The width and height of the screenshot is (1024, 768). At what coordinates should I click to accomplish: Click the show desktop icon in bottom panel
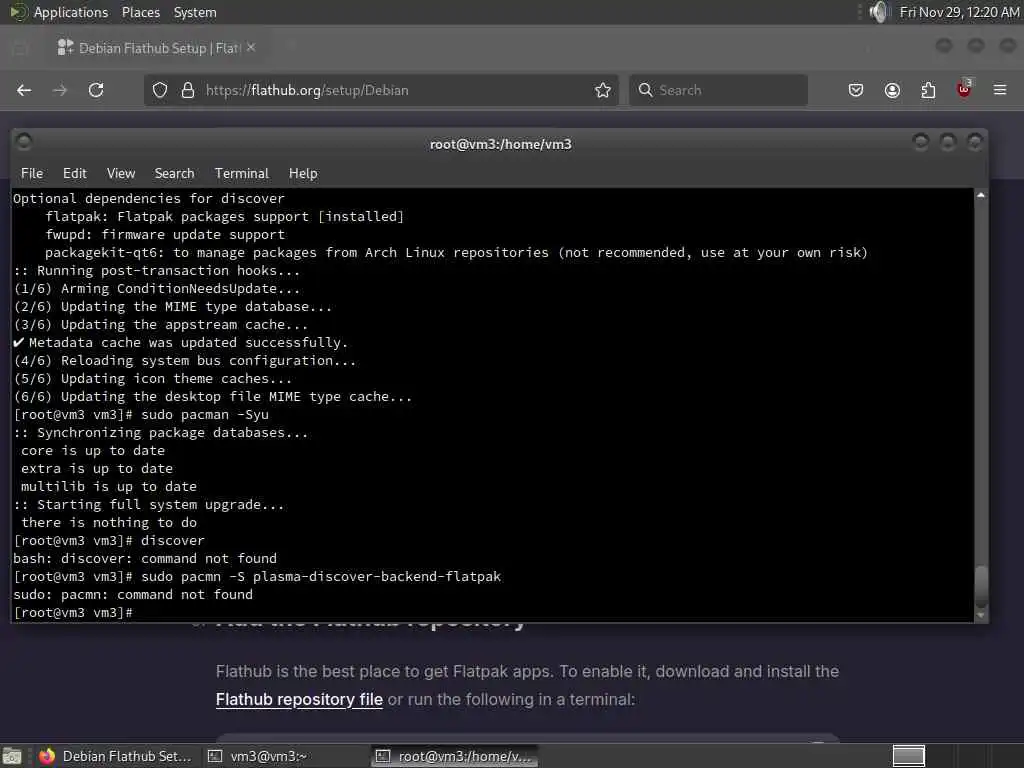click(12, 757)
